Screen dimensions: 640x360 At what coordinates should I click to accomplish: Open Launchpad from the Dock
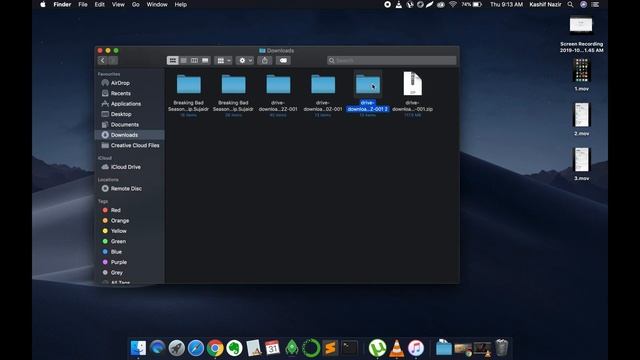click(x=177, y=348)
